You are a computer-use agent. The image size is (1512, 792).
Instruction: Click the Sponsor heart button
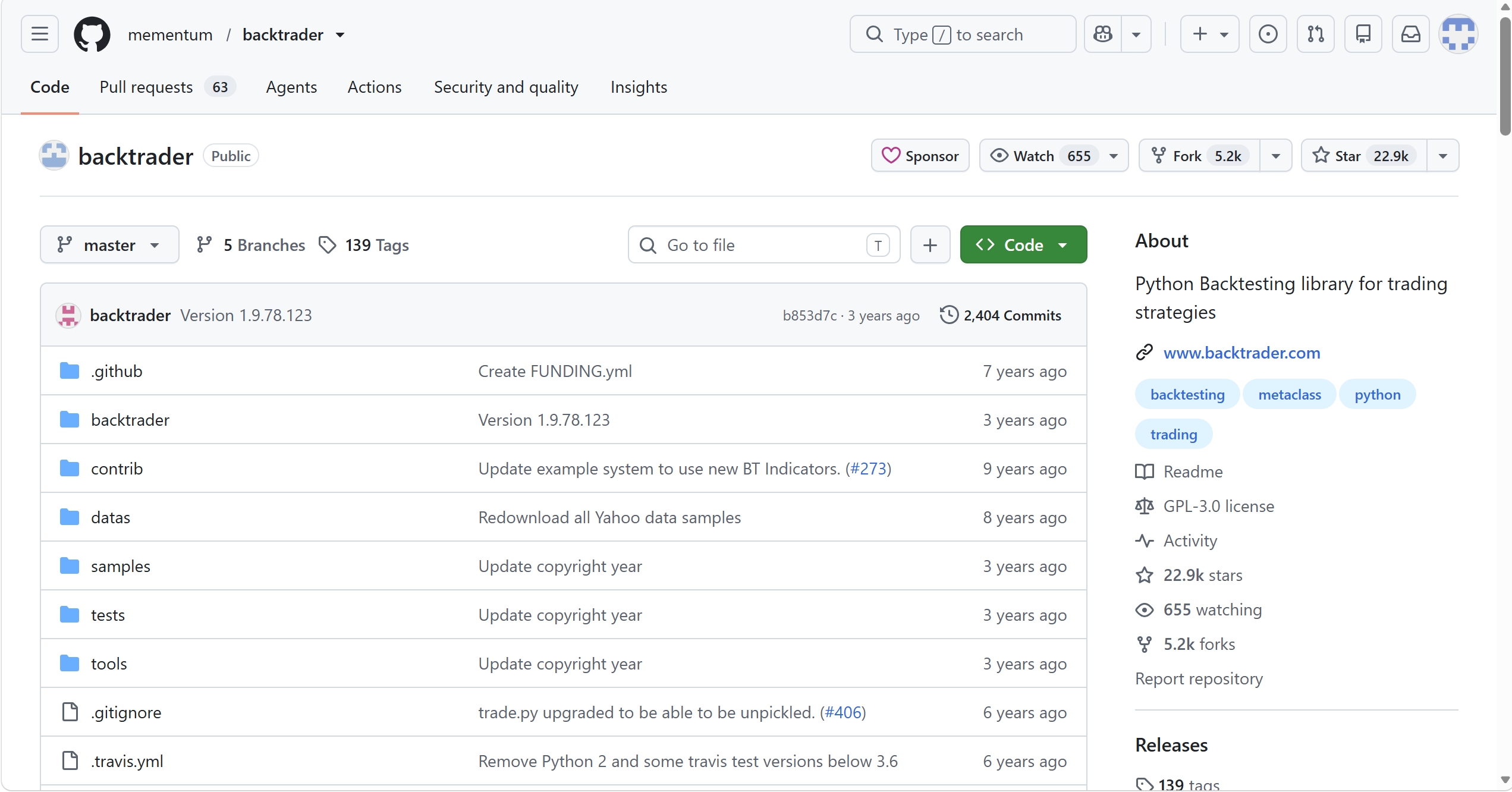[920, 156]
